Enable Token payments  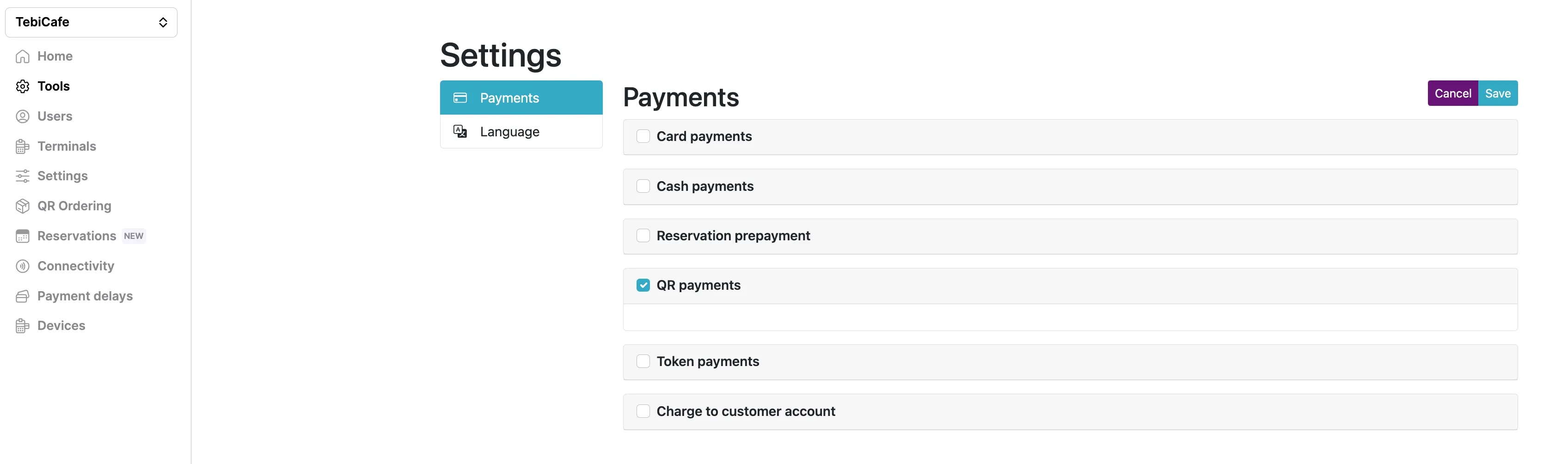tap(643, 361)
